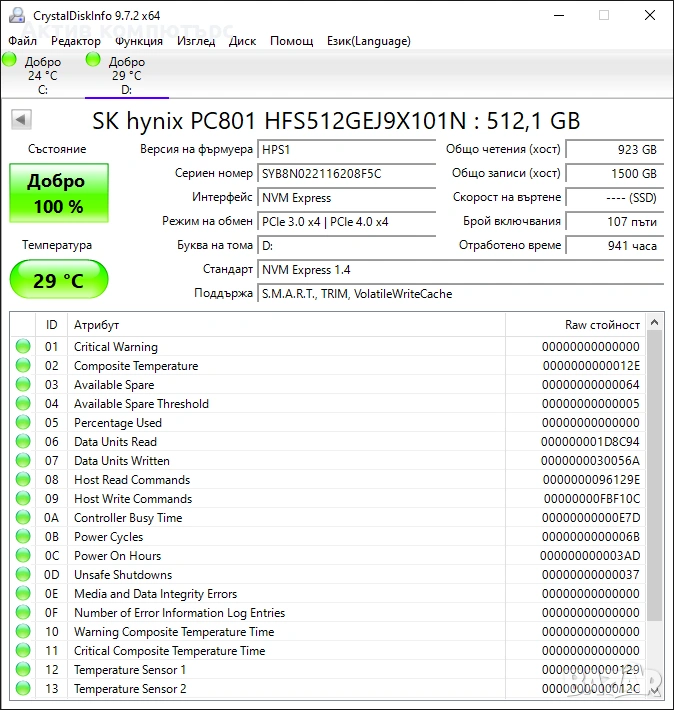Open the Диск menu
The image size is (674, 710).
tap(242, 41)
